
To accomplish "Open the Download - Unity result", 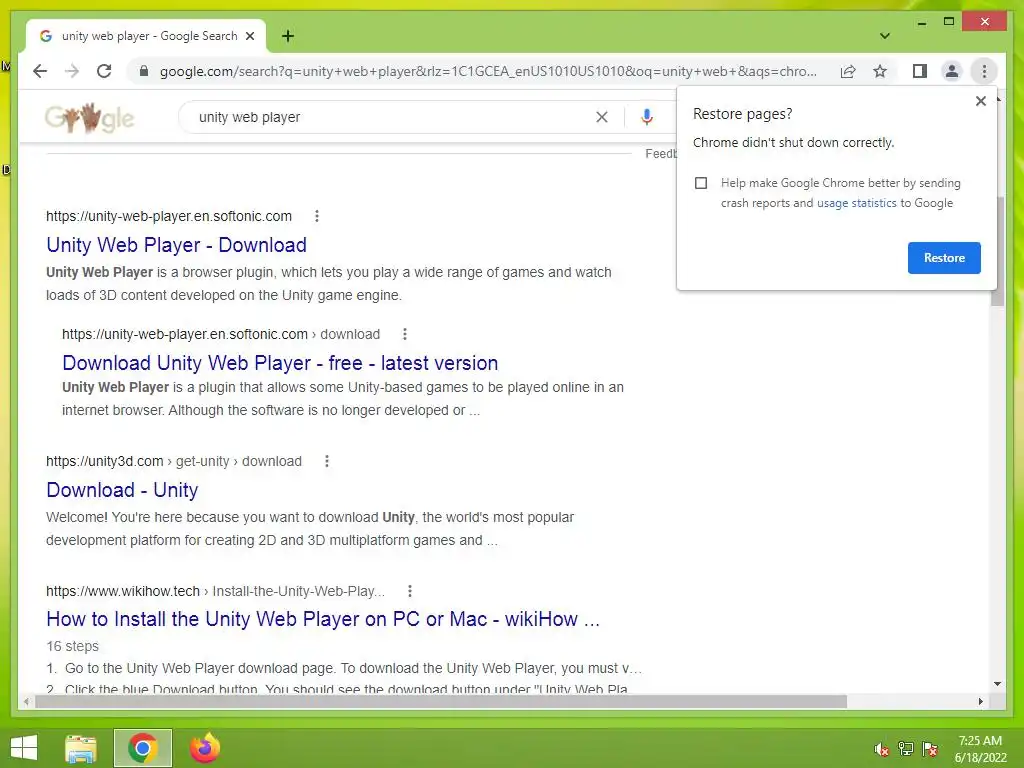I will pyautogui.click(x=122, y=490).
